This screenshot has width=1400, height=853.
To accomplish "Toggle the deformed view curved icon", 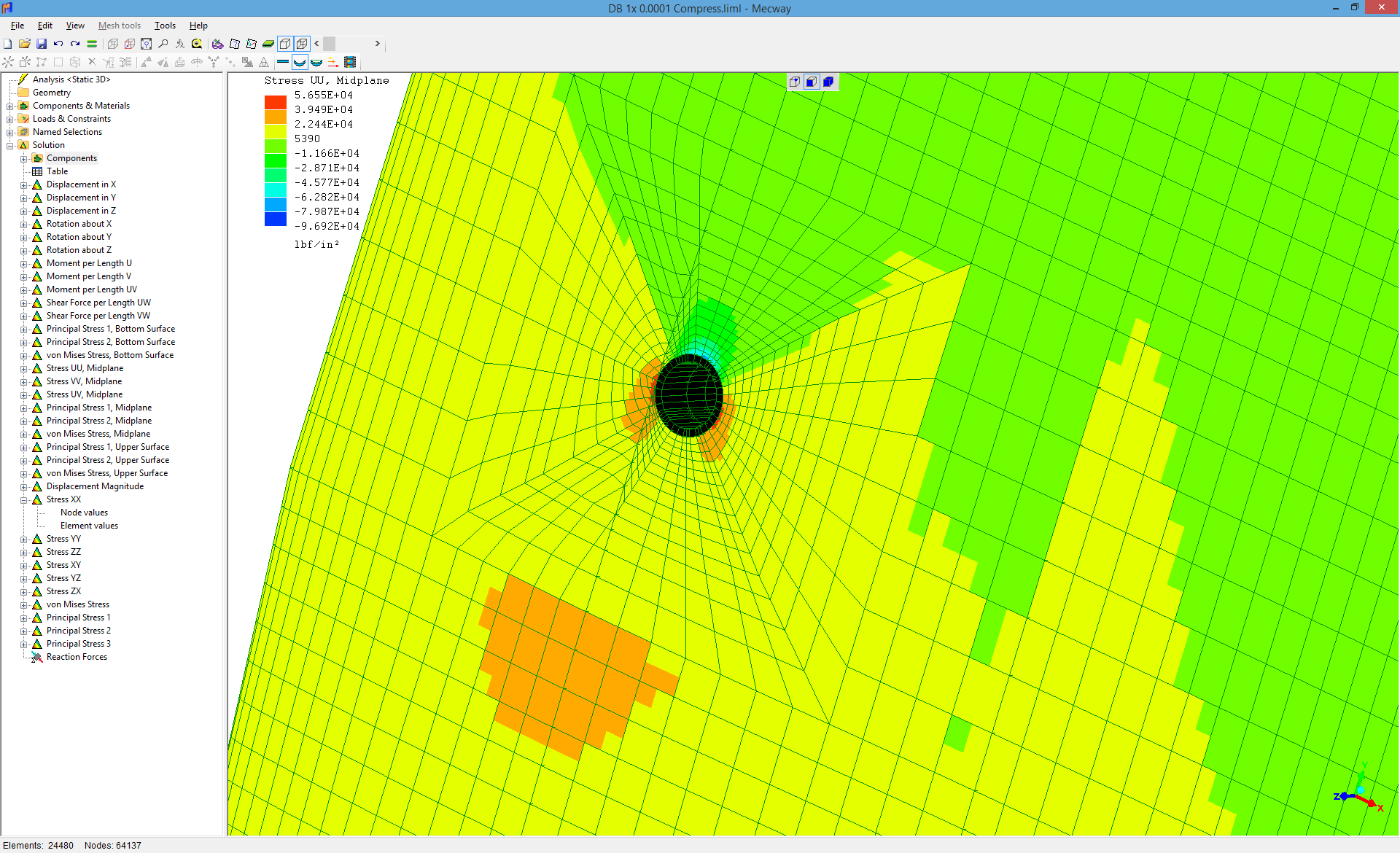I will [x=300, y=62].
